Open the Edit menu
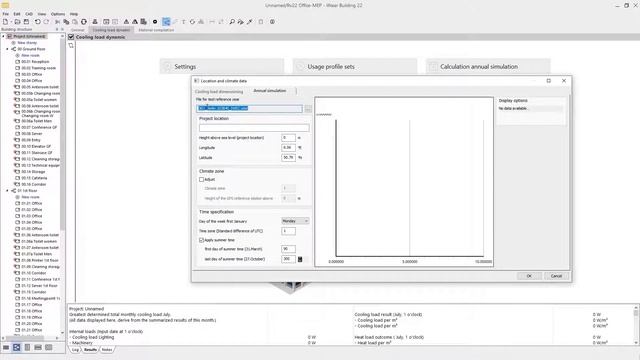The width and height of the screenshot is (640, 360). (17, 14)
